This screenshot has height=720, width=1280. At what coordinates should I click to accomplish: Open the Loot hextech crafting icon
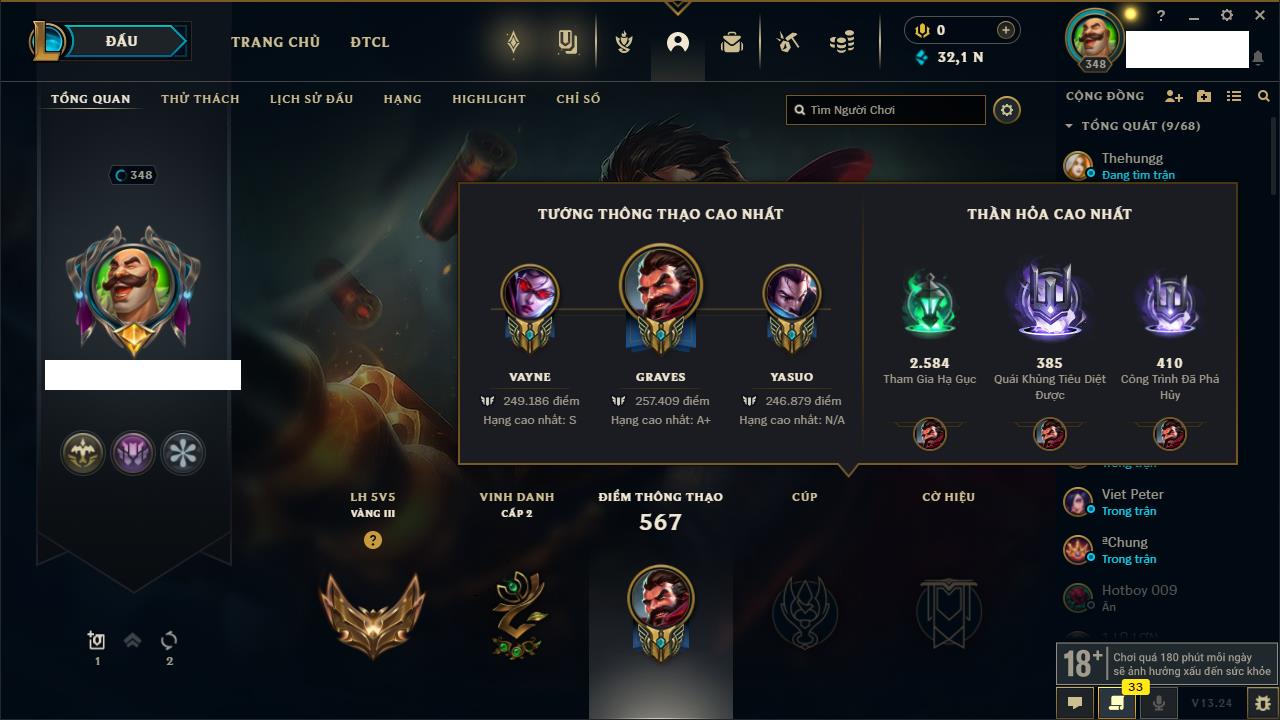788,42
